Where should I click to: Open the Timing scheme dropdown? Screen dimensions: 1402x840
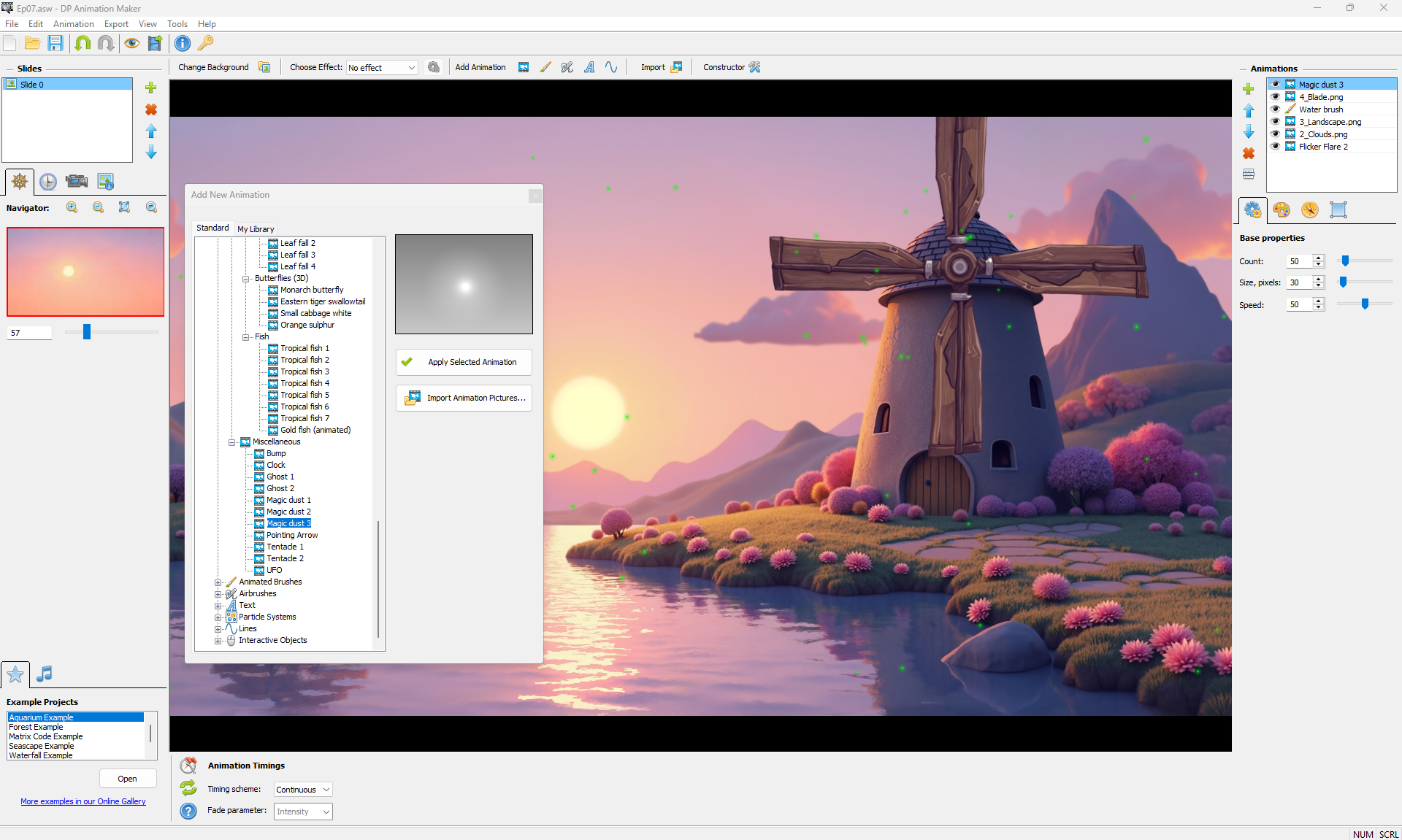pos(303,790)
